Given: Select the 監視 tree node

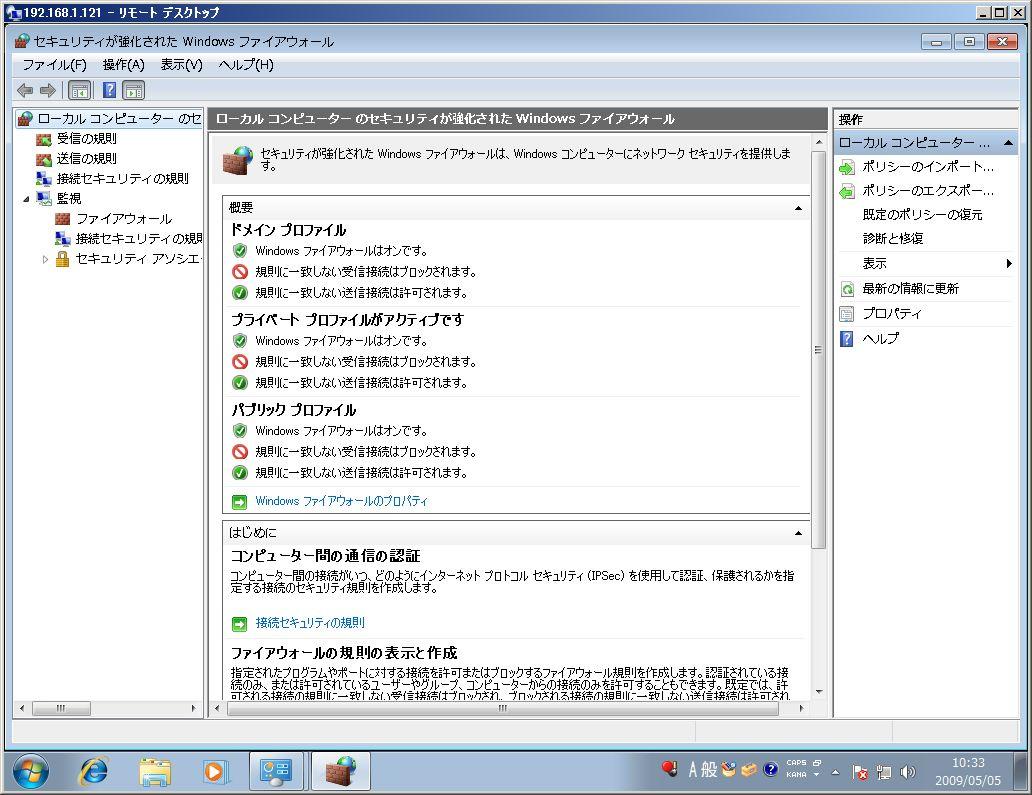Looking at the screenshot, I should click(68, 198).
